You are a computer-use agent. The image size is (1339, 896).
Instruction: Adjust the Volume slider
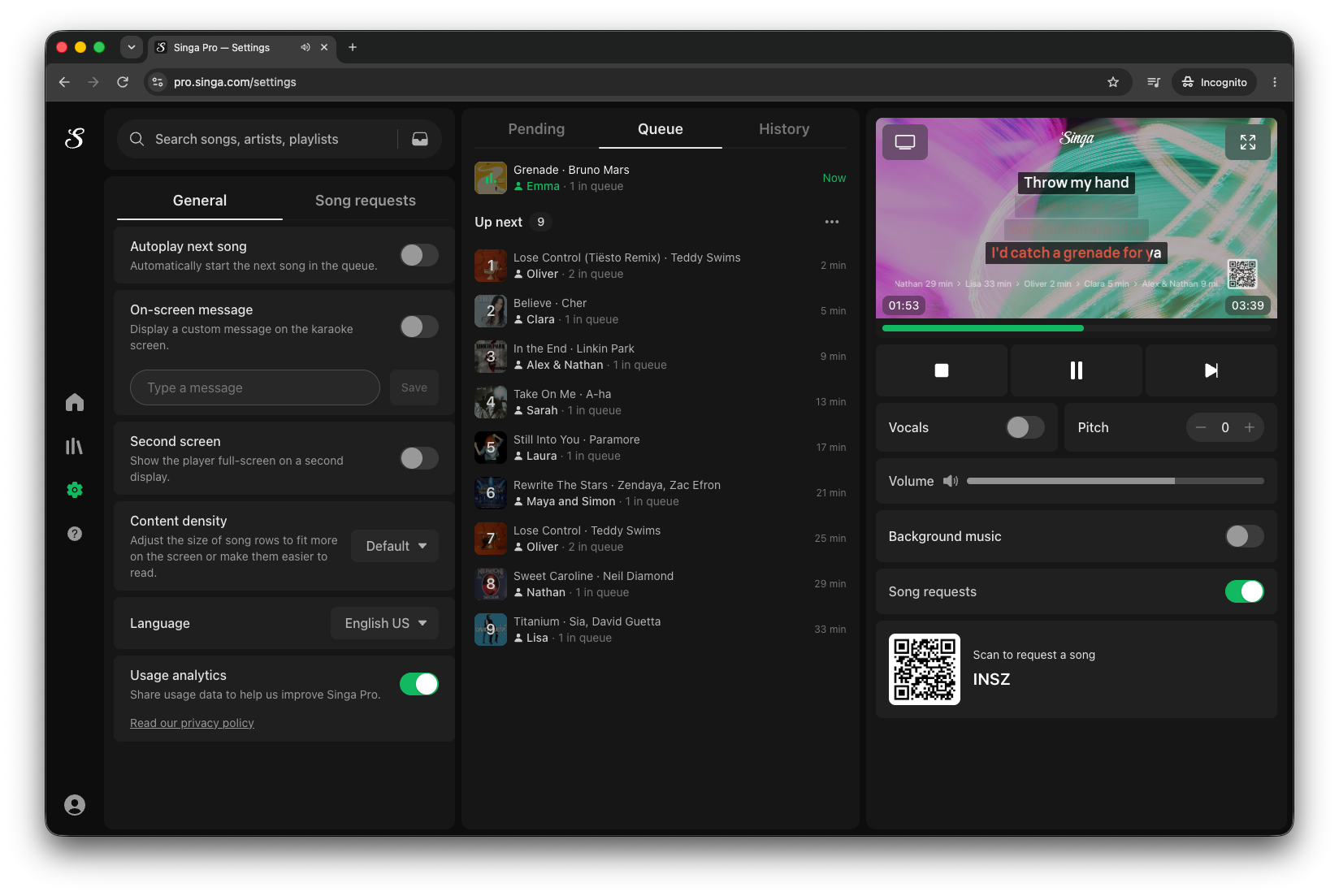(x=1116, y=481)
